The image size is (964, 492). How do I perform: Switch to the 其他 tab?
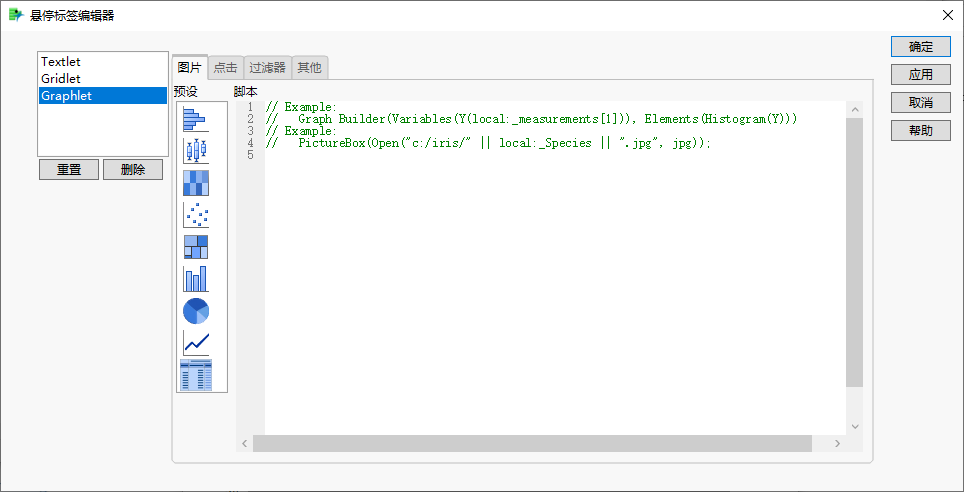tap(309, 68)
